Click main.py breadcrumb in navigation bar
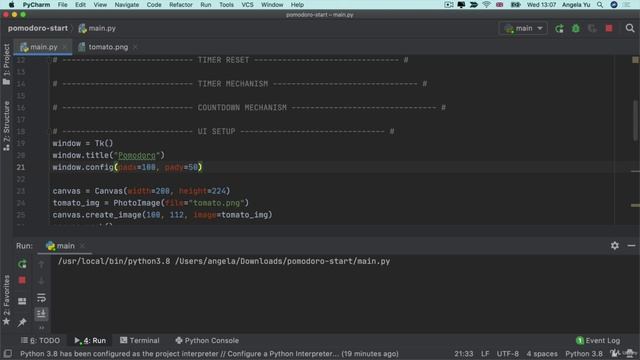 [x=97, y=28]
